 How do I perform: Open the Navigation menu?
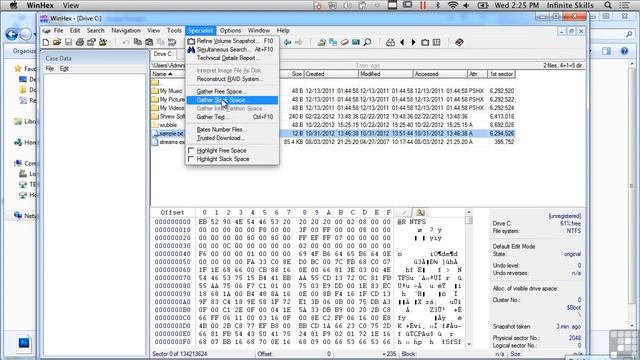point(126,30)
